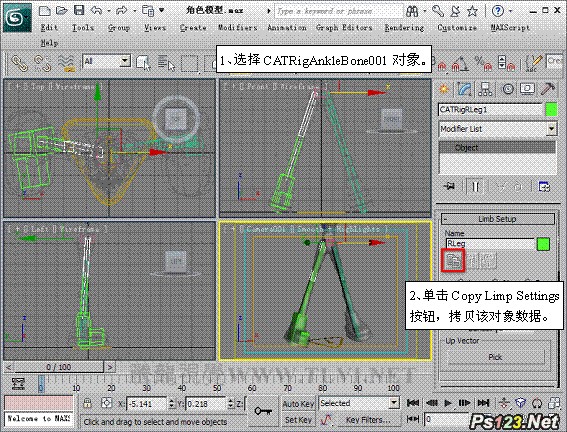Open the Help icon dropdown arrow
The image size is (567, 432).
(x=511, y=11)
